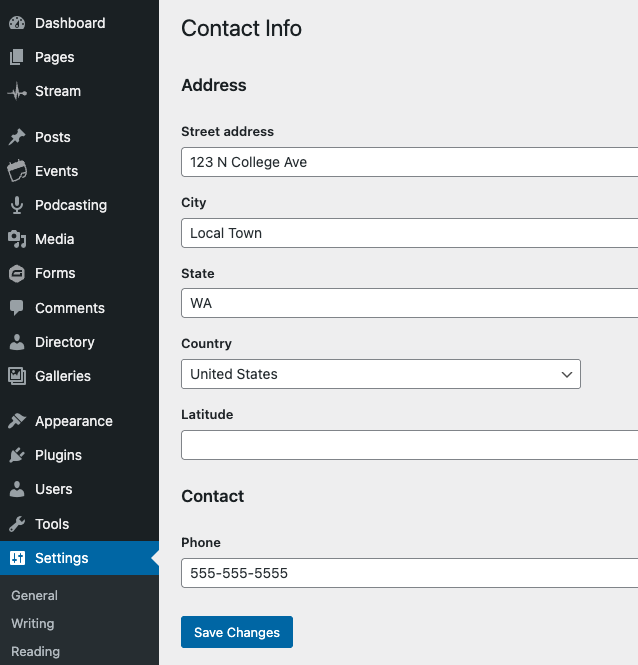
Task: Open the Users menu
Action: click(x=53, y=489)
